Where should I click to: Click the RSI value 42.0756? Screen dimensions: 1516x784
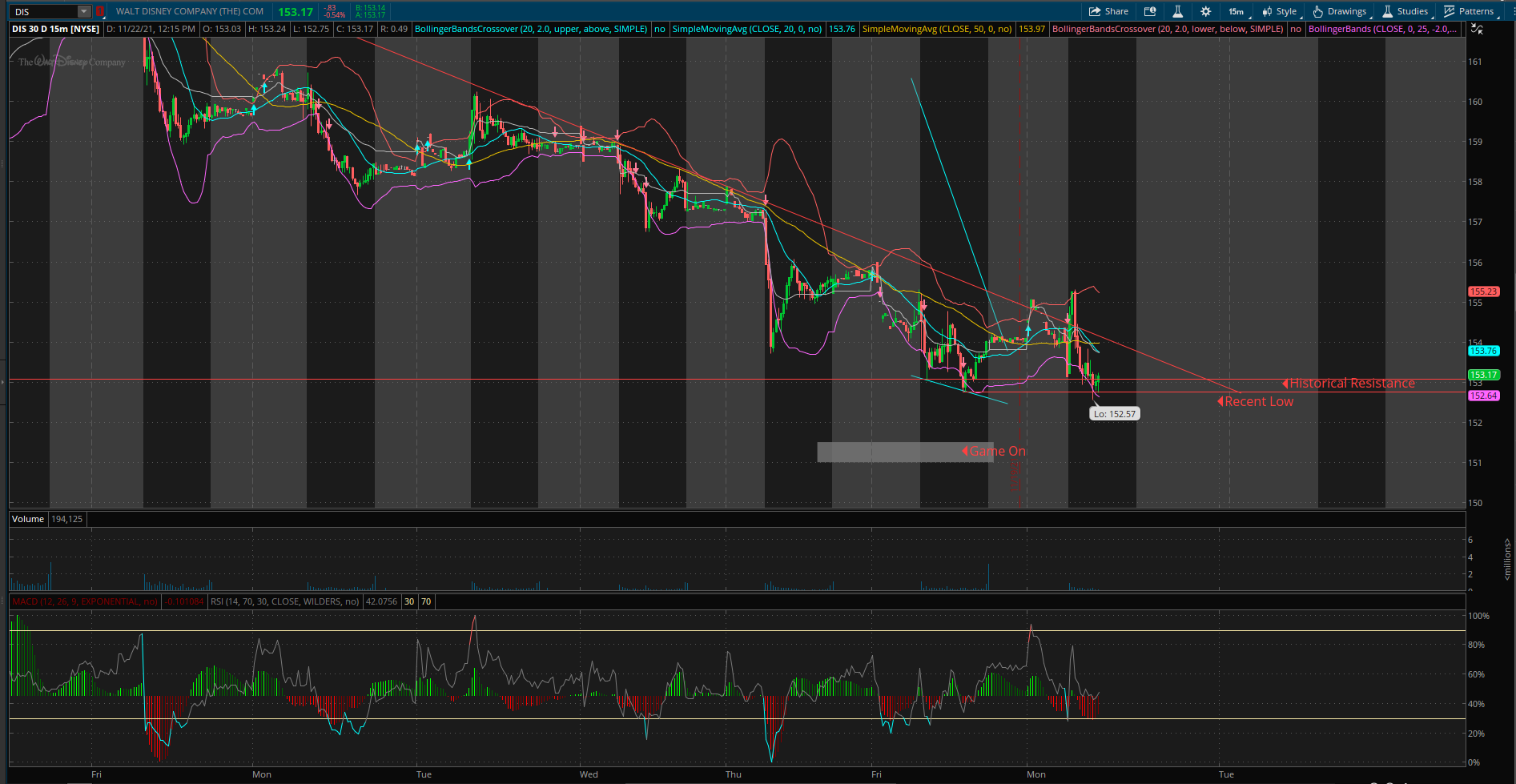point(381,601)
